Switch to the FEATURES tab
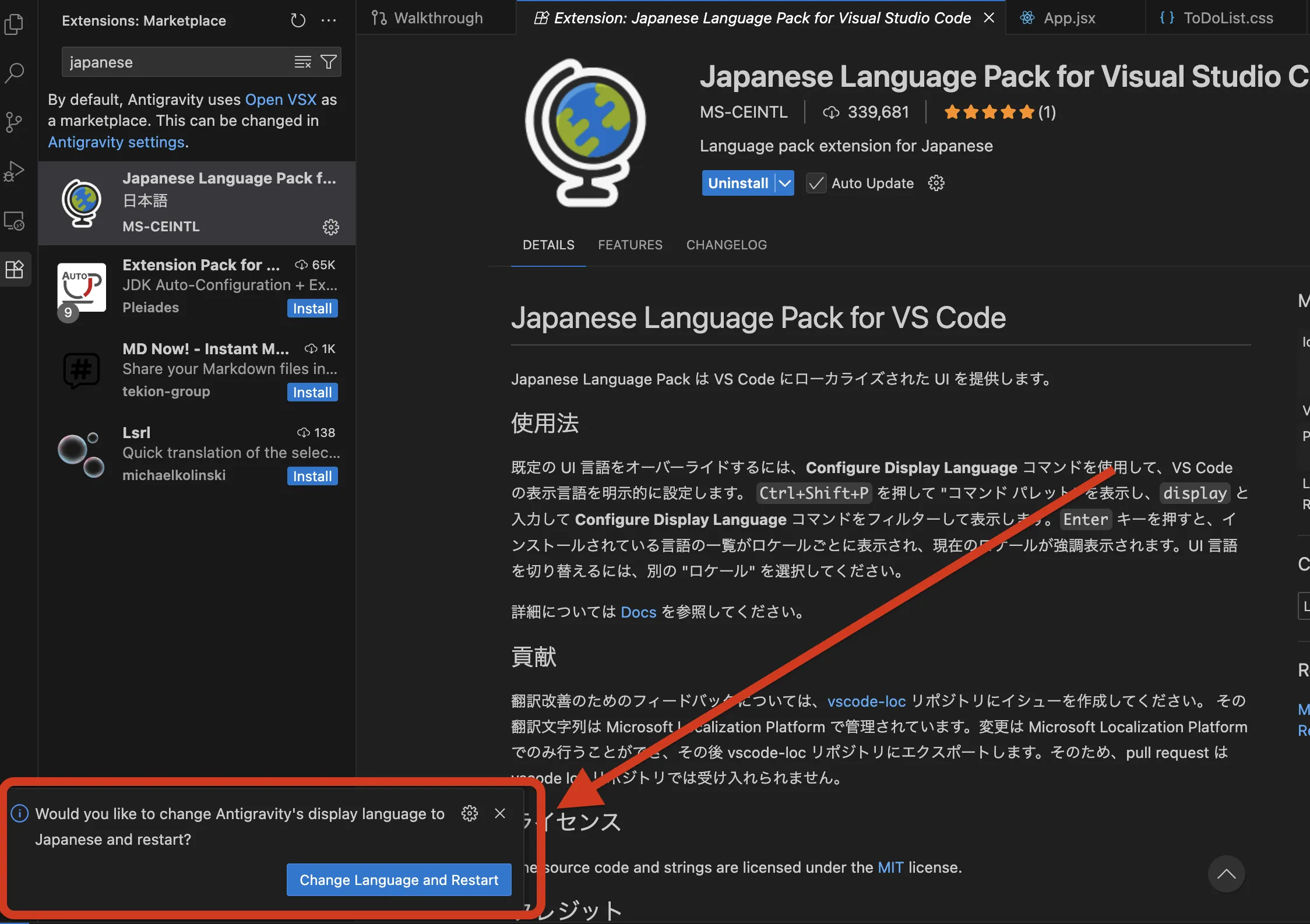Viewport: 1310px width, 924px height. (x=630, y=245)
